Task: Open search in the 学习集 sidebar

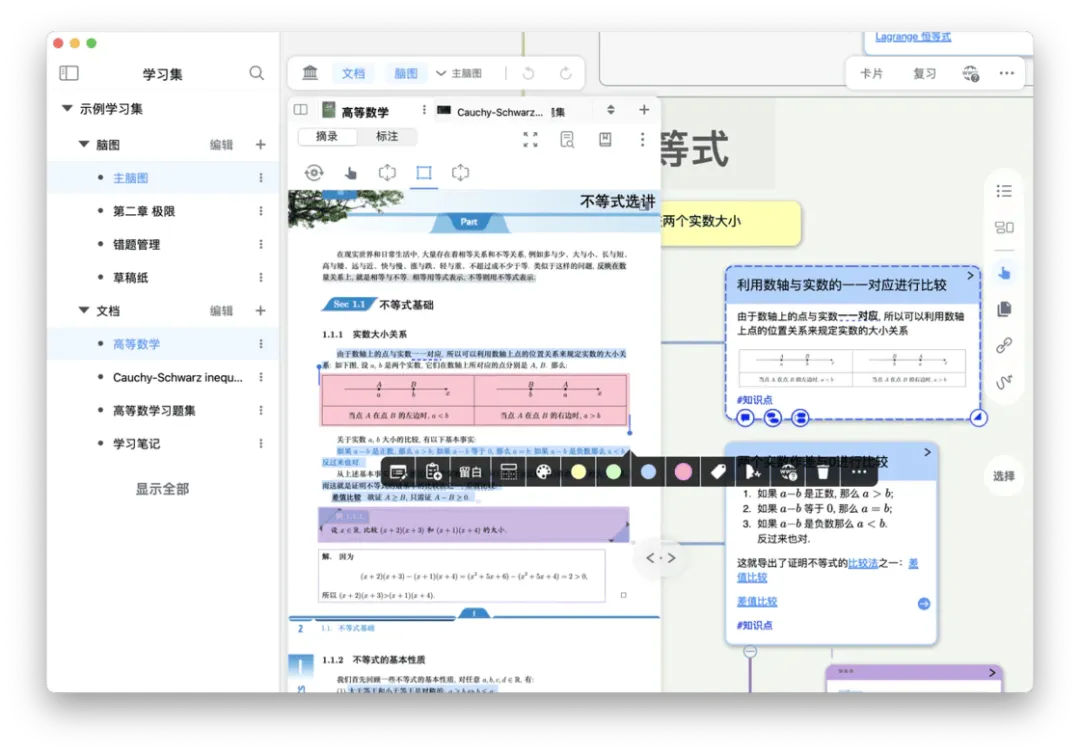Action: [256, 73]
